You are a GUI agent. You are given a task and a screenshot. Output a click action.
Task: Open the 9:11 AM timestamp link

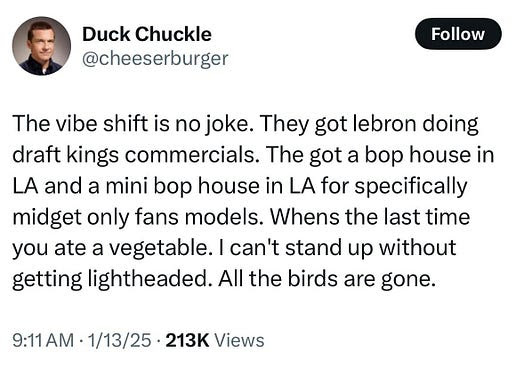pos(43,340)
